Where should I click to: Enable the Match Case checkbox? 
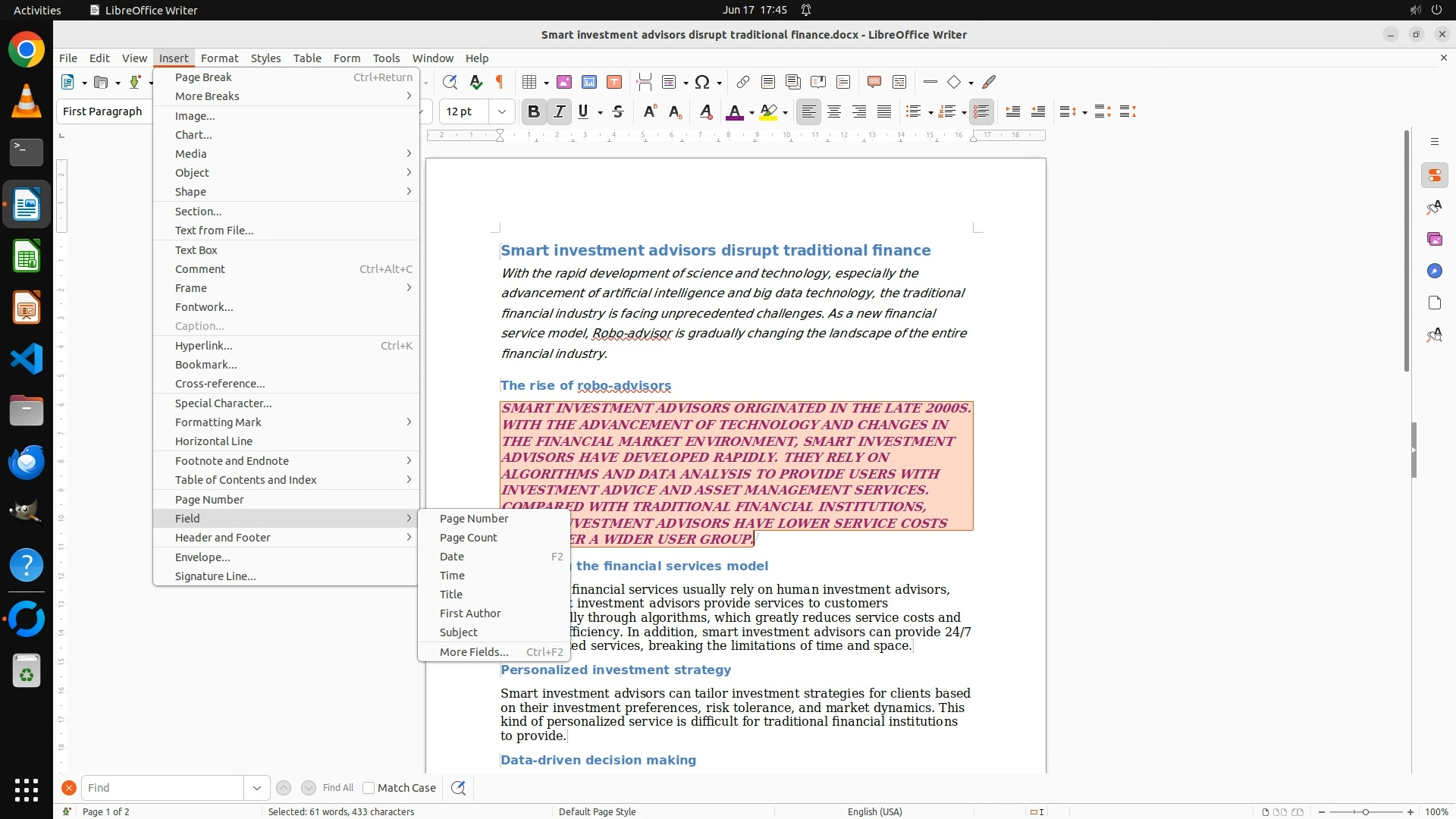click(369, 788)
